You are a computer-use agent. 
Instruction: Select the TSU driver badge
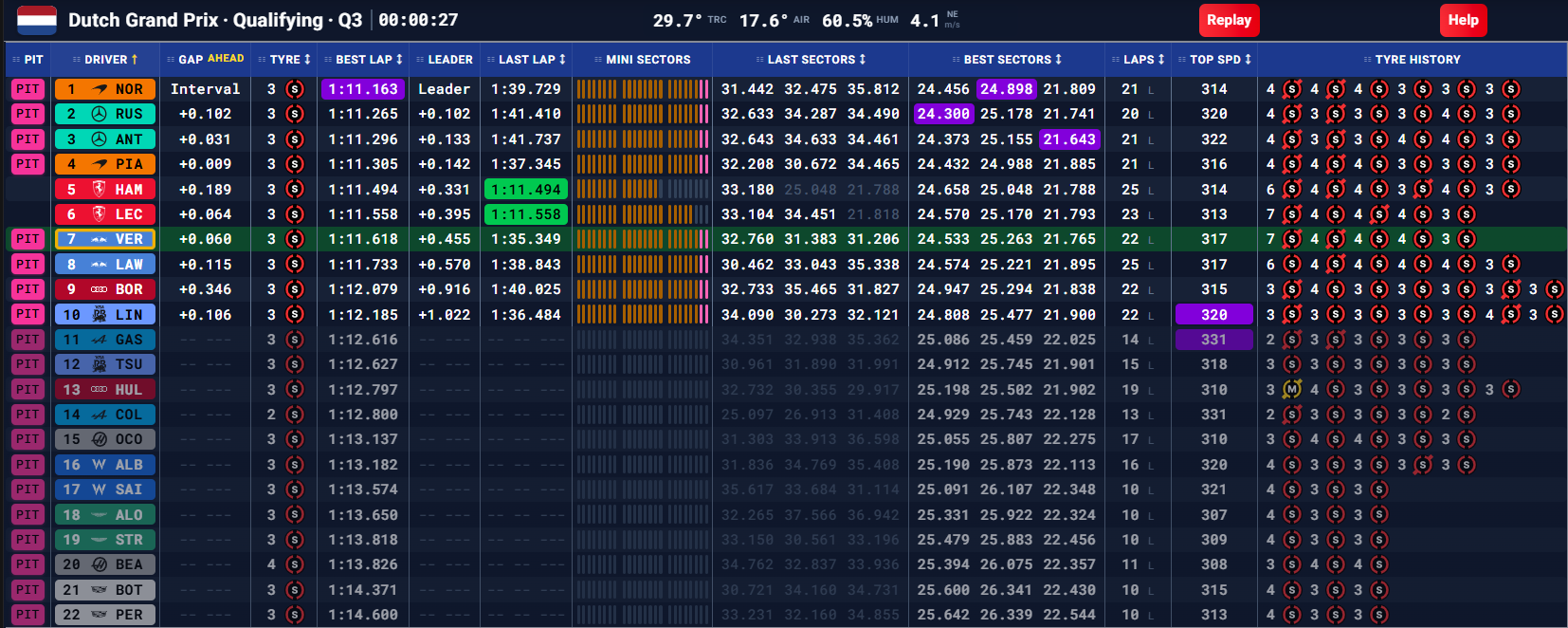point(105,364)
